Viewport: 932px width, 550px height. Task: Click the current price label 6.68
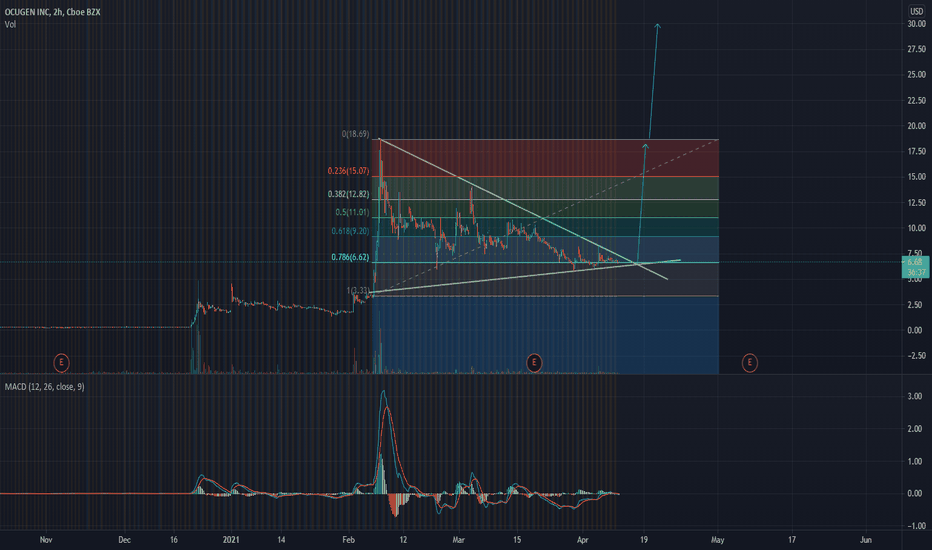[915, 262]
